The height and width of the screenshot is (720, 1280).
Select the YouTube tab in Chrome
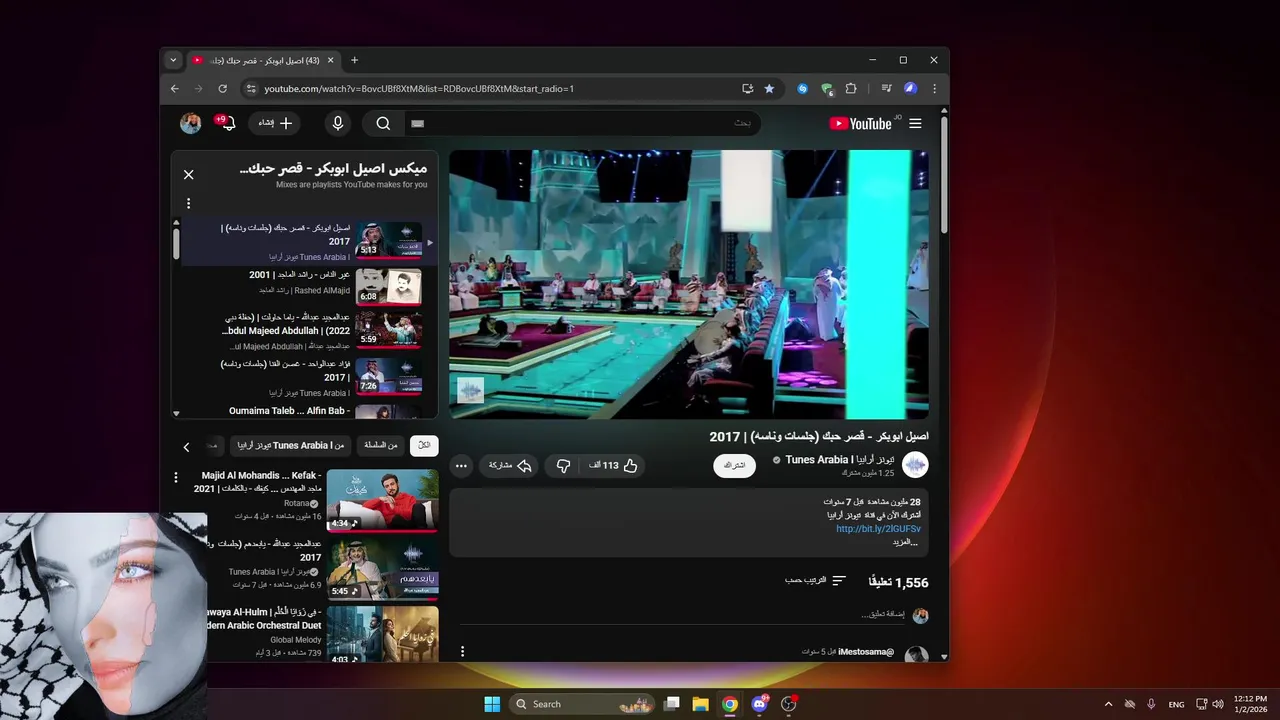263,60
